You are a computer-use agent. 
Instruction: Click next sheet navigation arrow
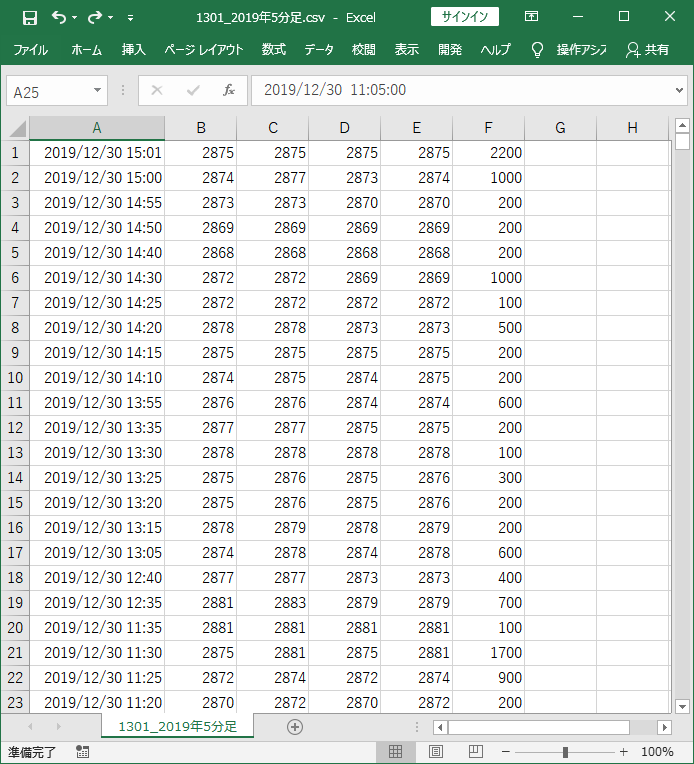tap(58, 726)
